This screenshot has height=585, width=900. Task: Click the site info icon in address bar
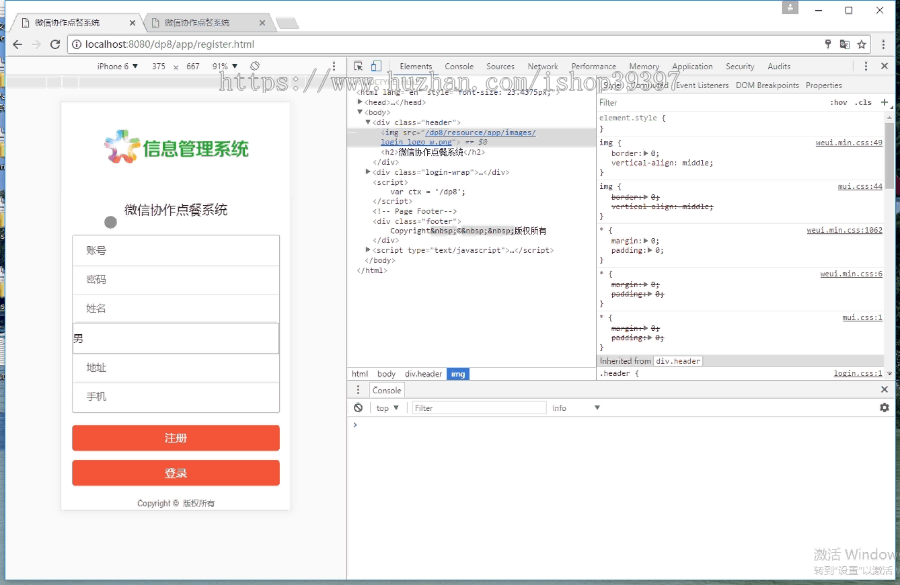click(76, 44)
